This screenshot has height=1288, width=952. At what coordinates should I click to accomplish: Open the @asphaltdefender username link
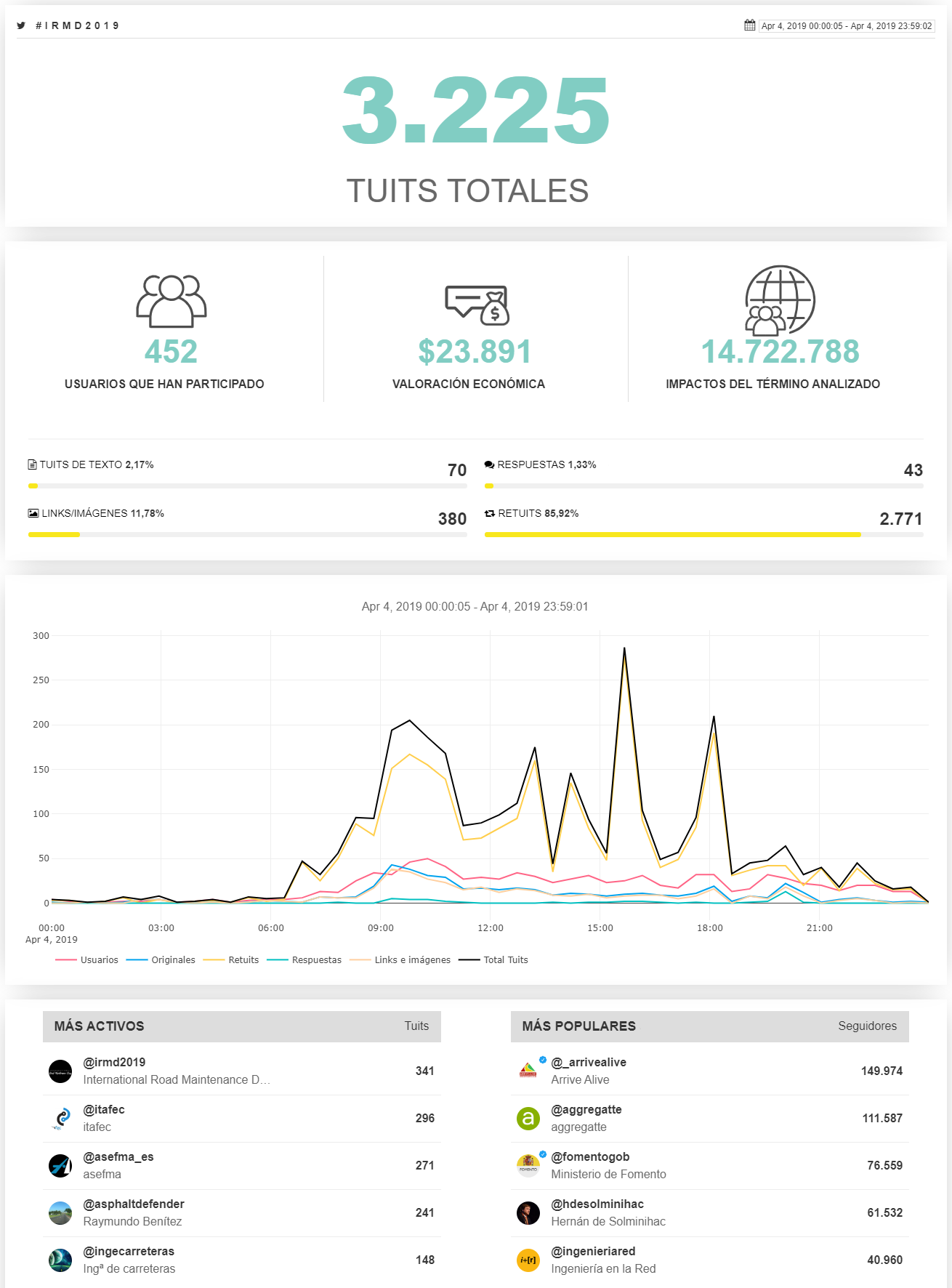click(134, 1204)
